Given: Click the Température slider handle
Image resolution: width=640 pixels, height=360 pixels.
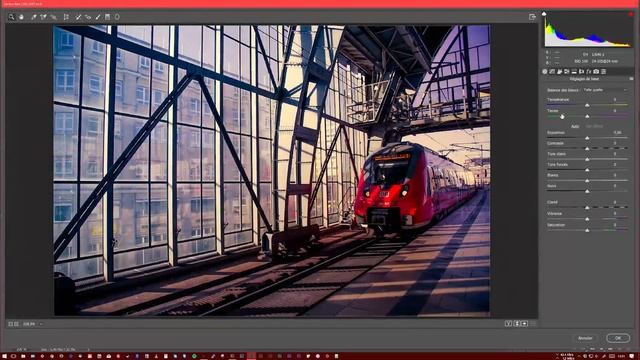Looking at the screenshot, I should [587, 105].
